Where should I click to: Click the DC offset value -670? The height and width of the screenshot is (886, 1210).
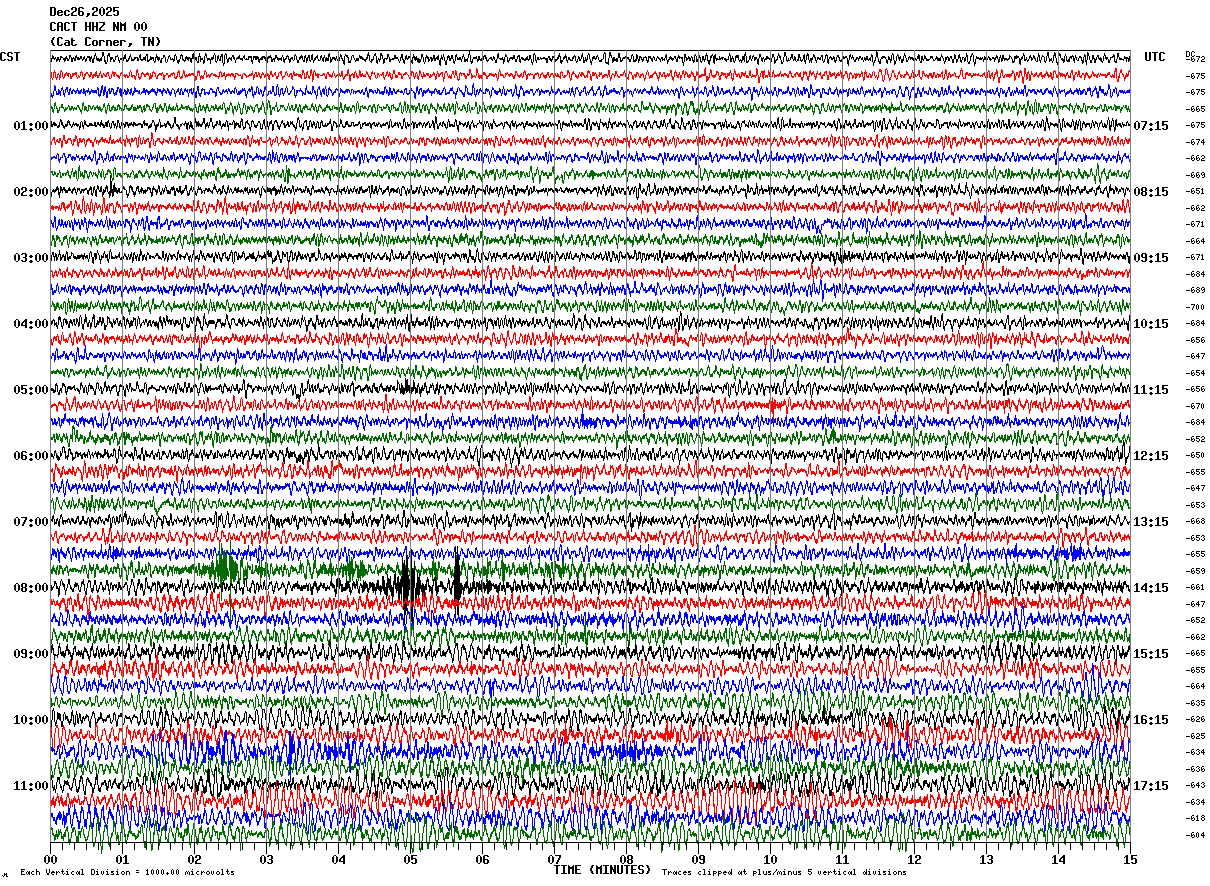pyautogui.click(x=1196, y=406)
